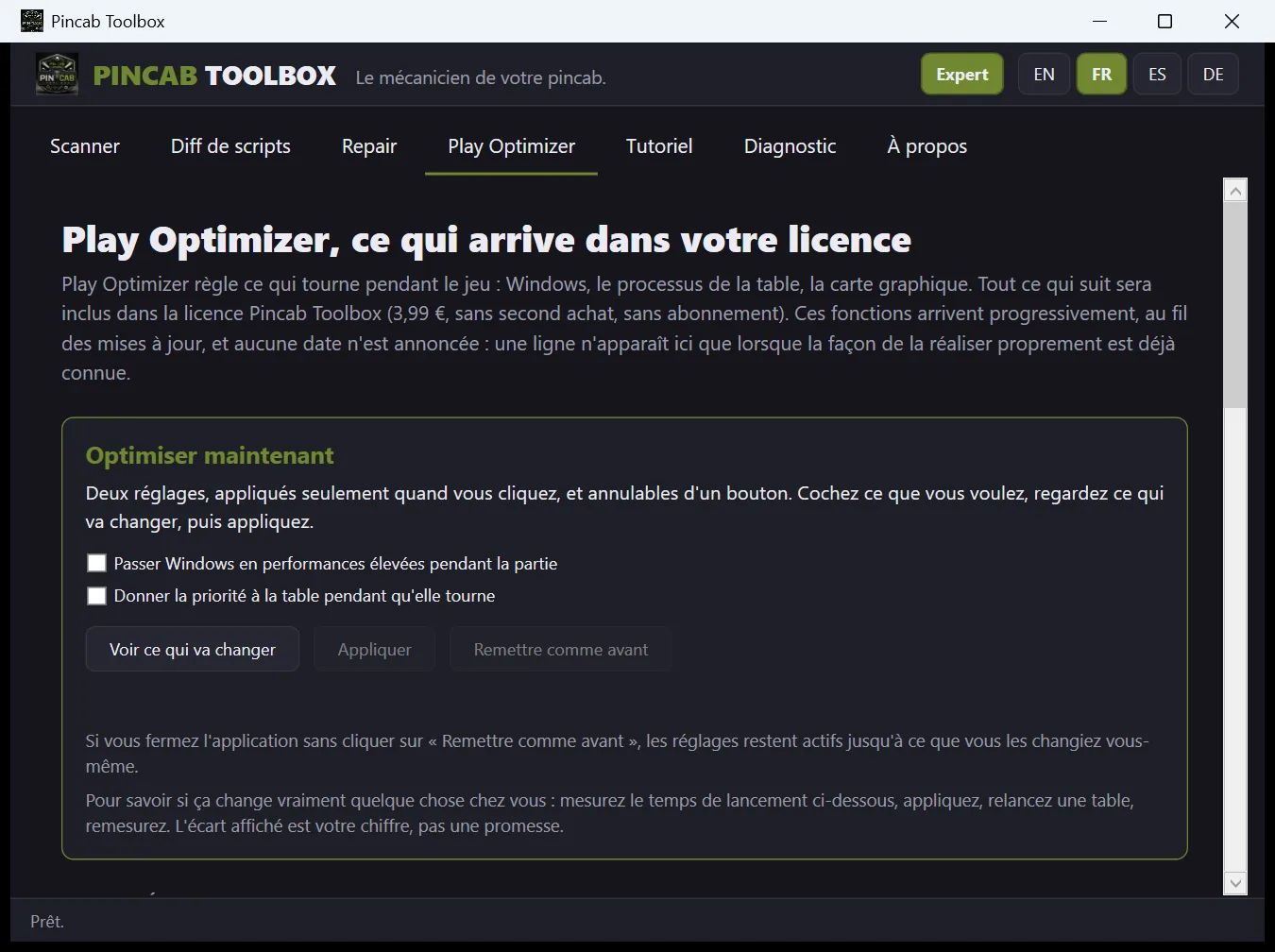The width and height of the screenshot is (1275, 952).
Task: Show the Diagnostic tab
Action: click(x=790, y=146)
